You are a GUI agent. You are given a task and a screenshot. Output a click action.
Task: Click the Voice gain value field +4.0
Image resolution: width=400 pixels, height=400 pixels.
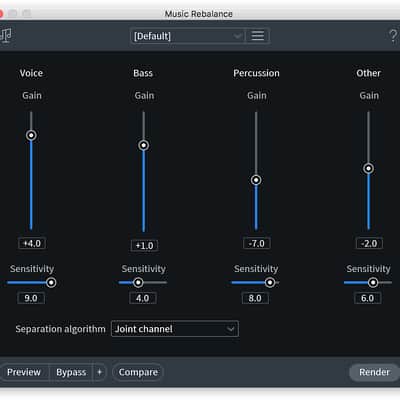(x=32, y=243)
